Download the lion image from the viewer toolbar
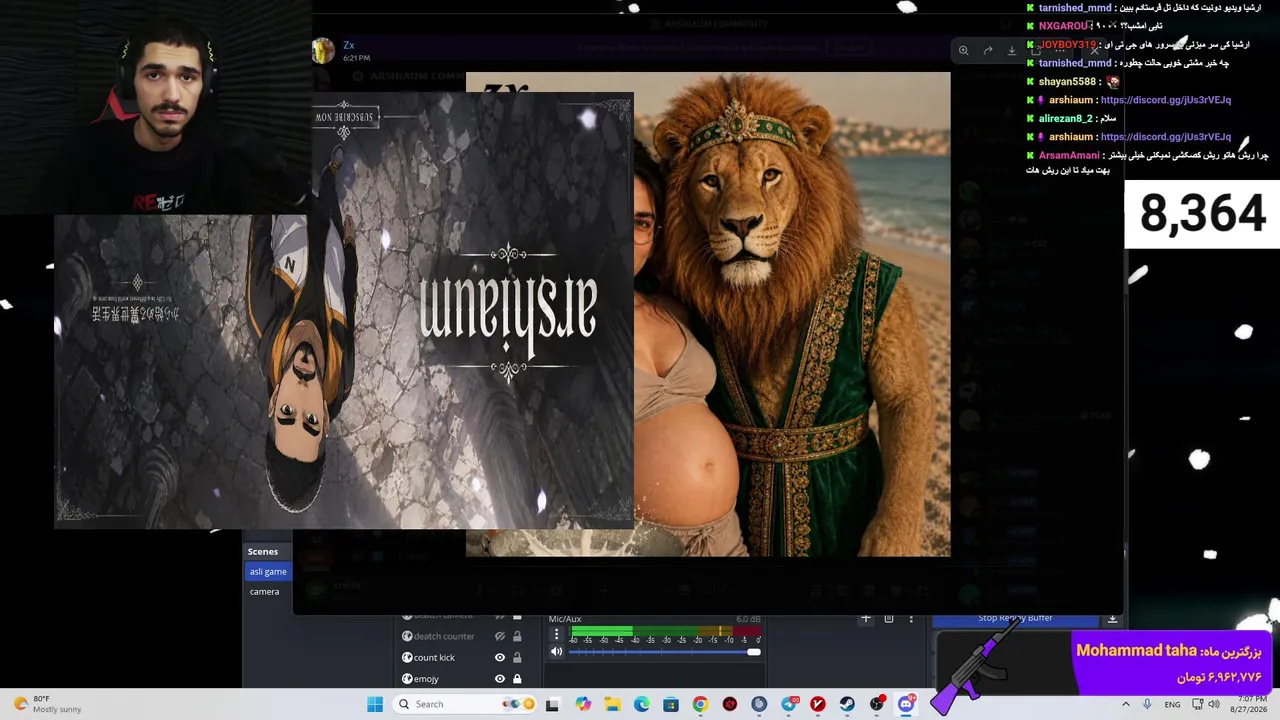 (x=1012, y=50)
